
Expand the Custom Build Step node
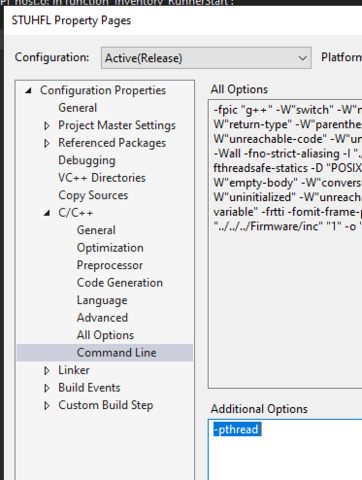point(47,406)
